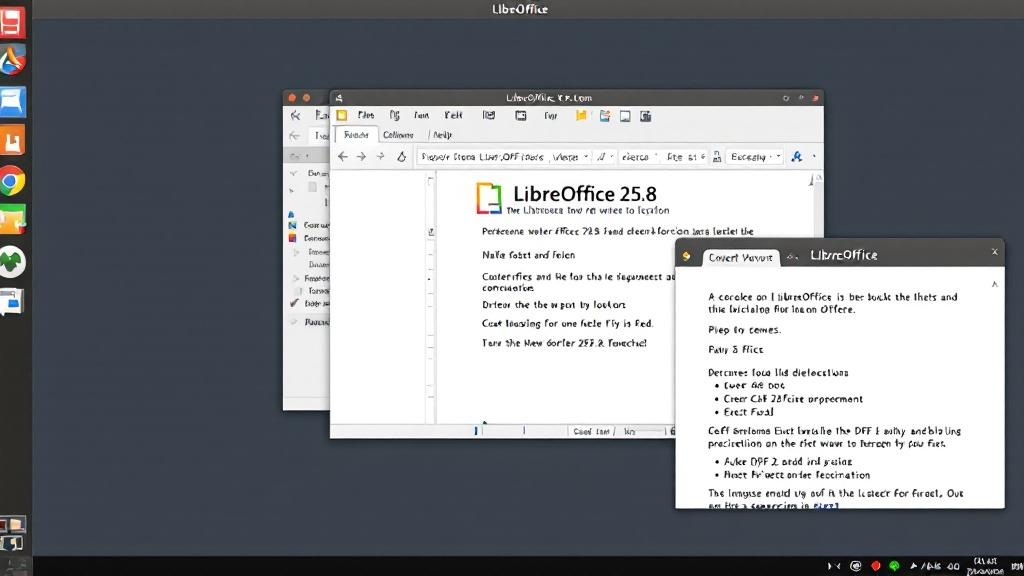
Task: Collapse the popup content with the caret arrow
Action: [x=995, y=284]
